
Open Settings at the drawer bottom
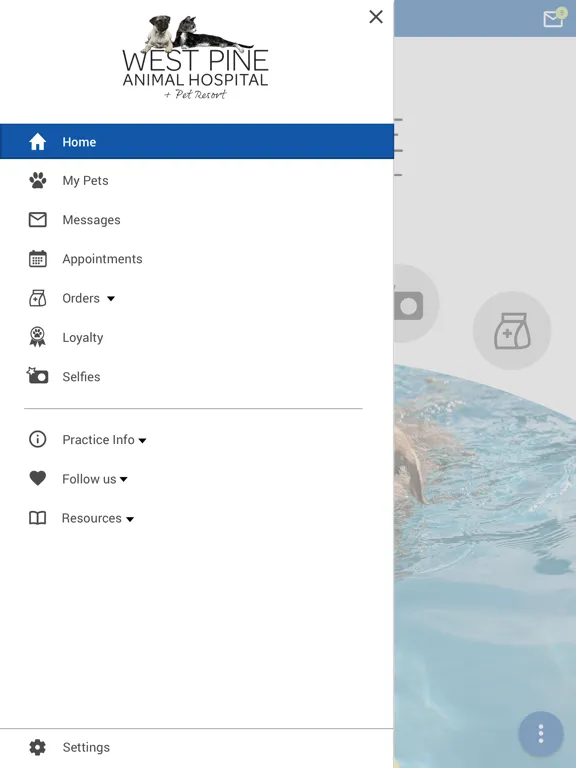(86, 747)
